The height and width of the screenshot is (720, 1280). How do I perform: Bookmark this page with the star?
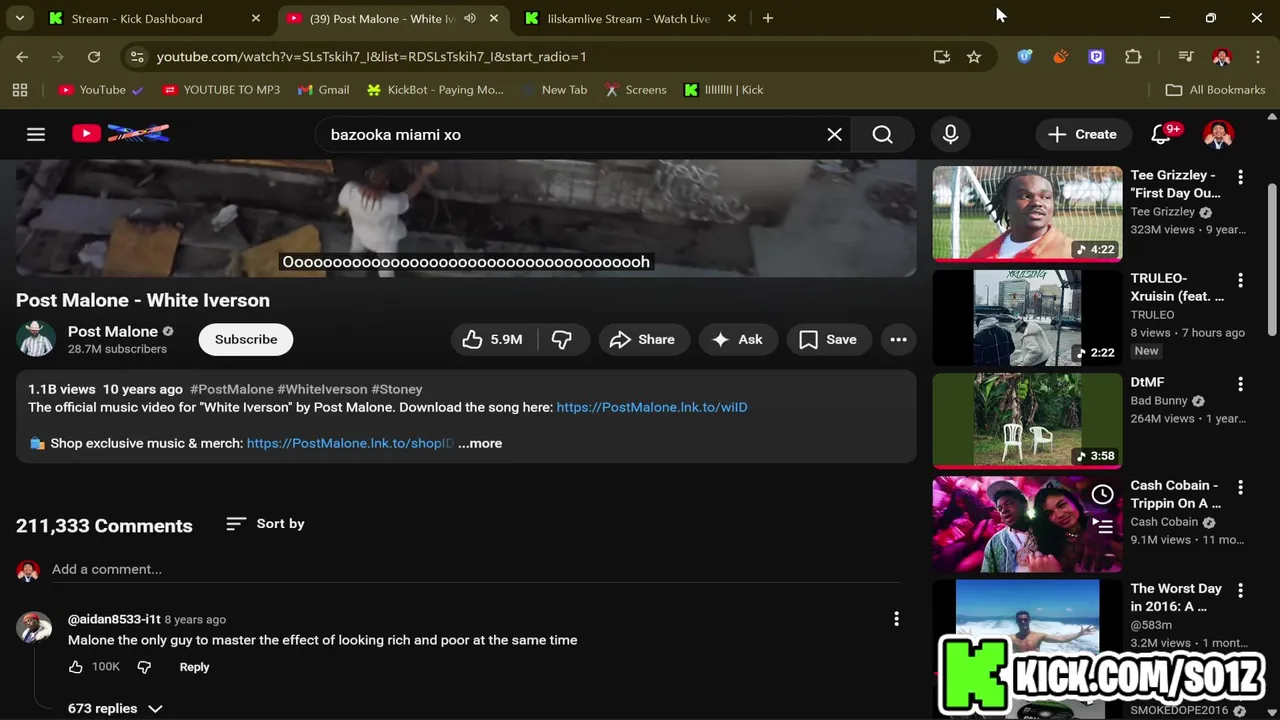[973, 57]
